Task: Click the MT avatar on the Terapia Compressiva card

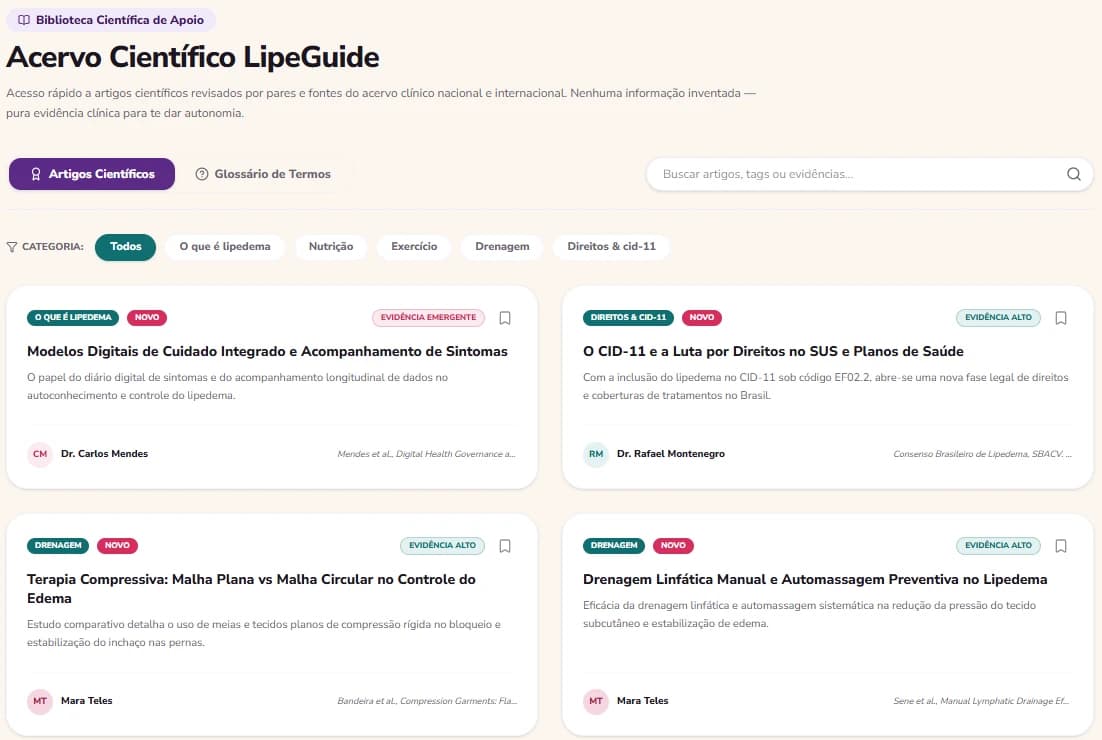Action: pos(40,701)
